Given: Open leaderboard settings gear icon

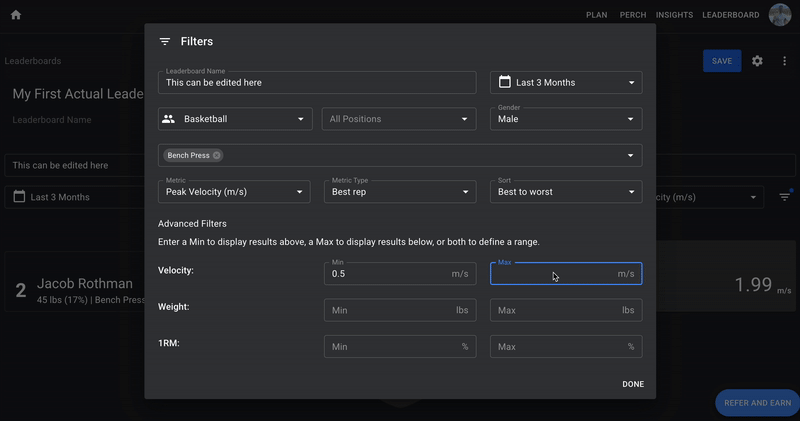Looking at the screenshot, I should point(757,61).
